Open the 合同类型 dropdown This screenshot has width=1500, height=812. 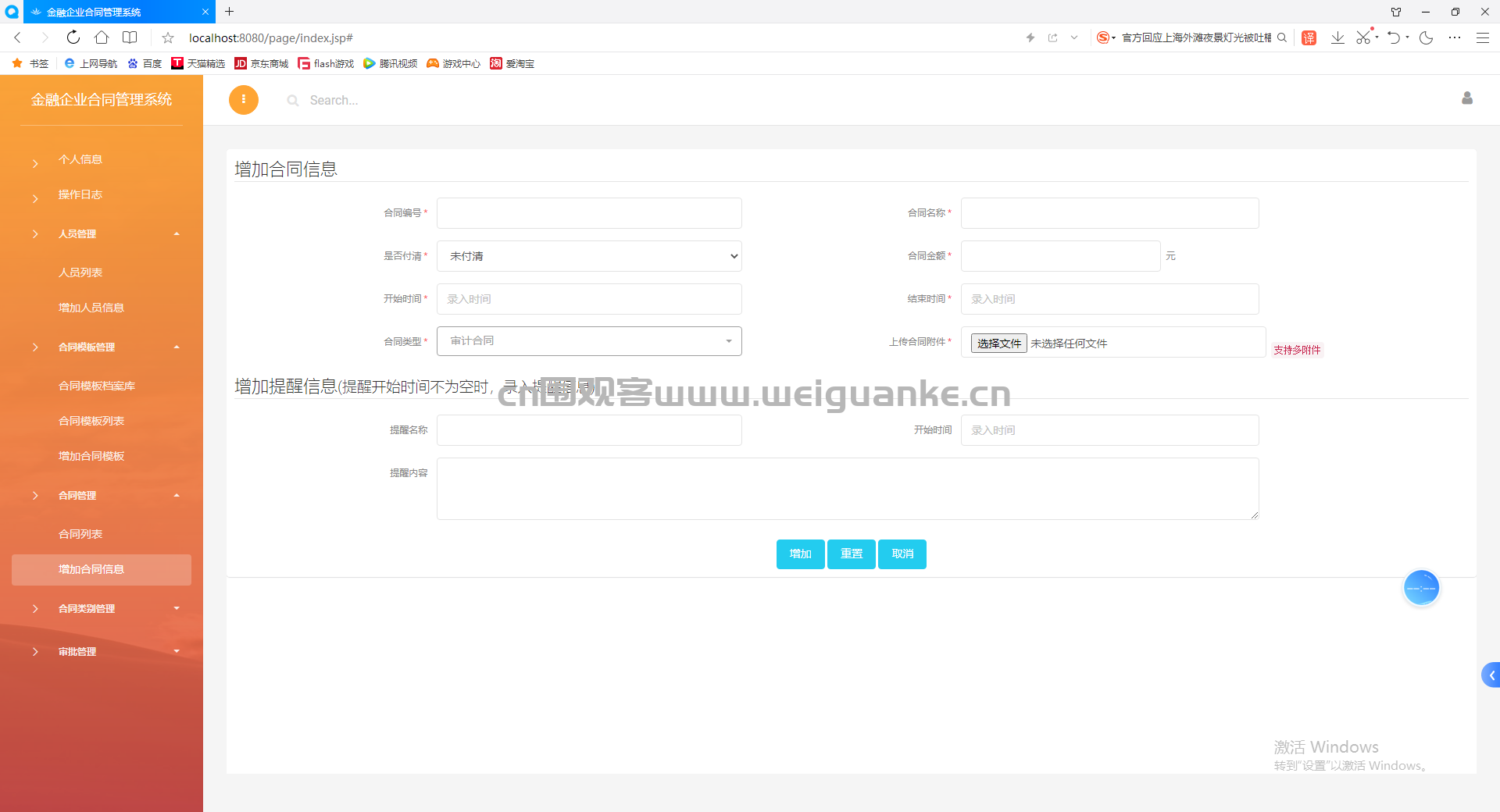tap(589, 341)
